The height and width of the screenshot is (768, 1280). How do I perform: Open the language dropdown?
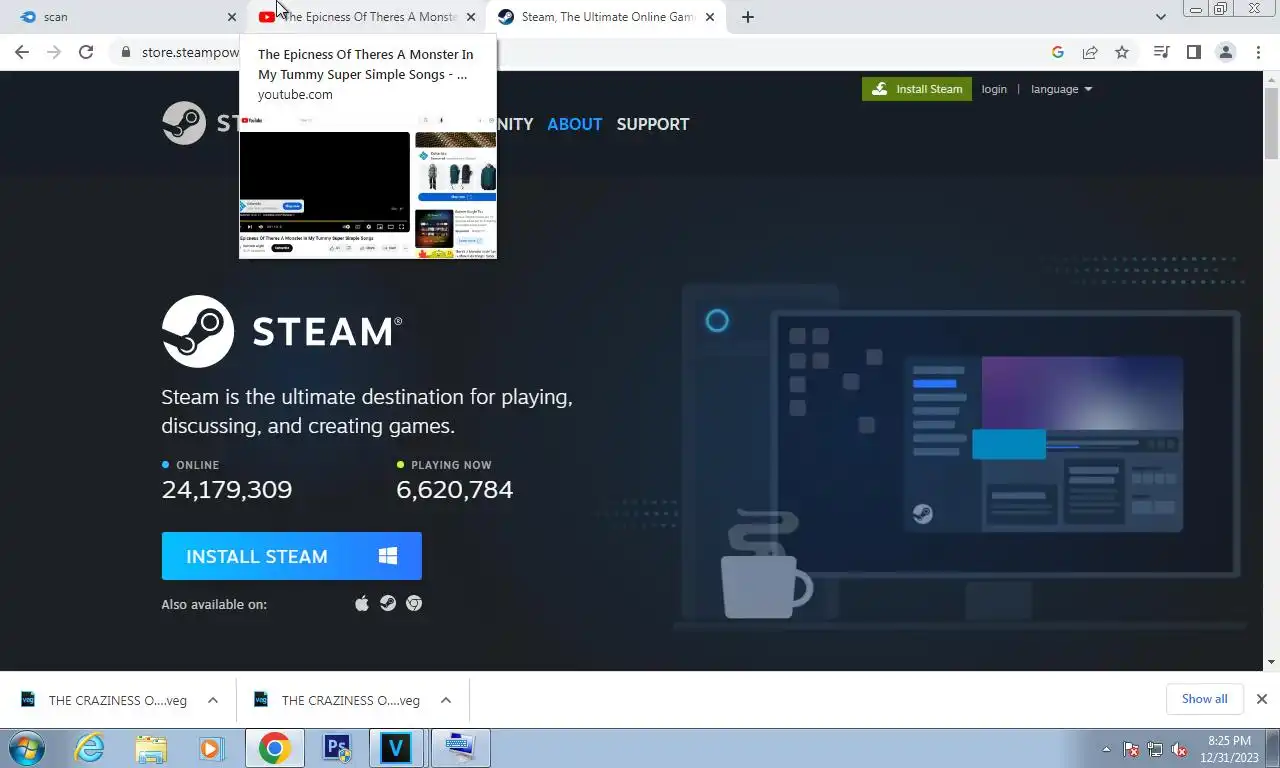click(1061, 89)
